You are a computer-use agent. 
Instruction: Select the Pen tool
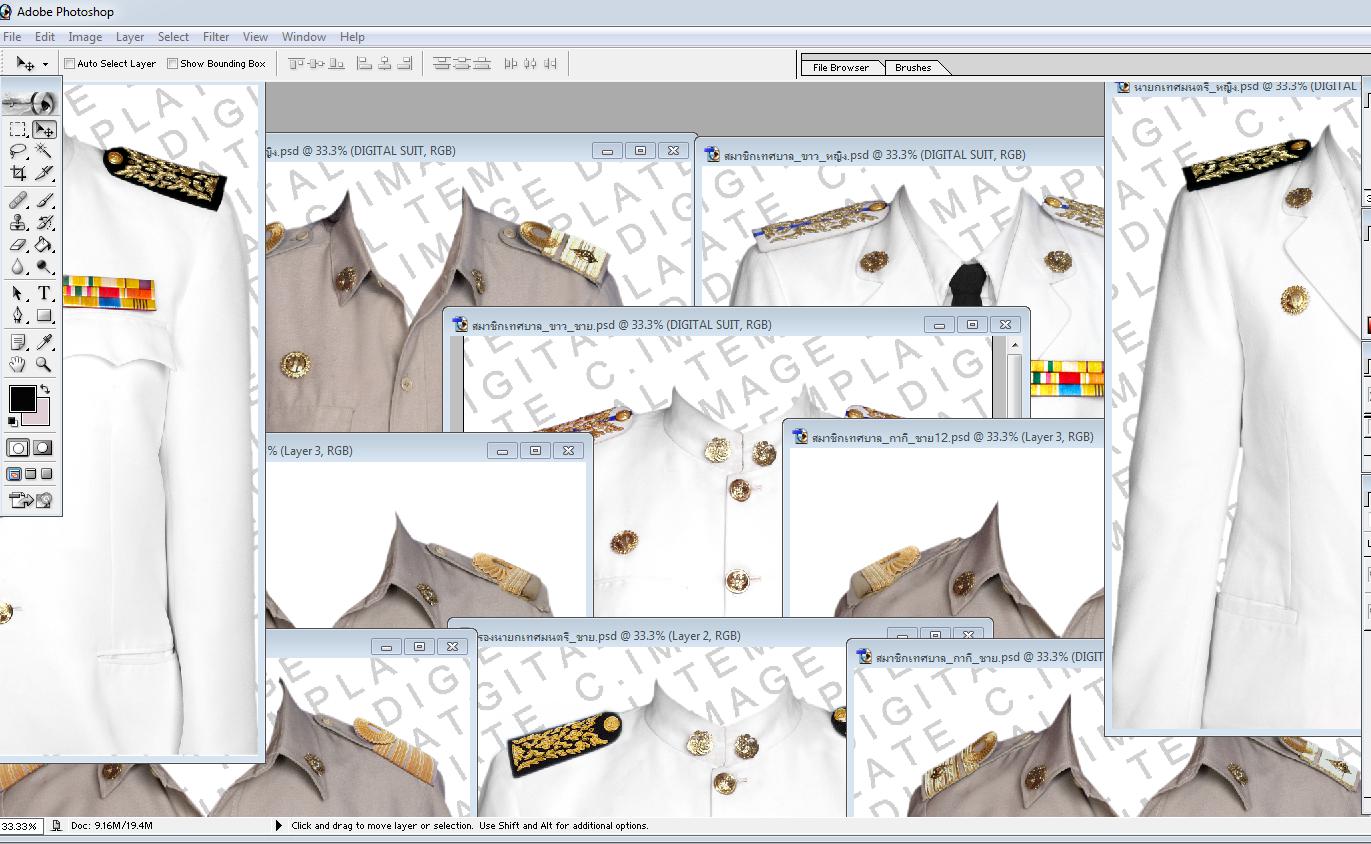(18, 315)
